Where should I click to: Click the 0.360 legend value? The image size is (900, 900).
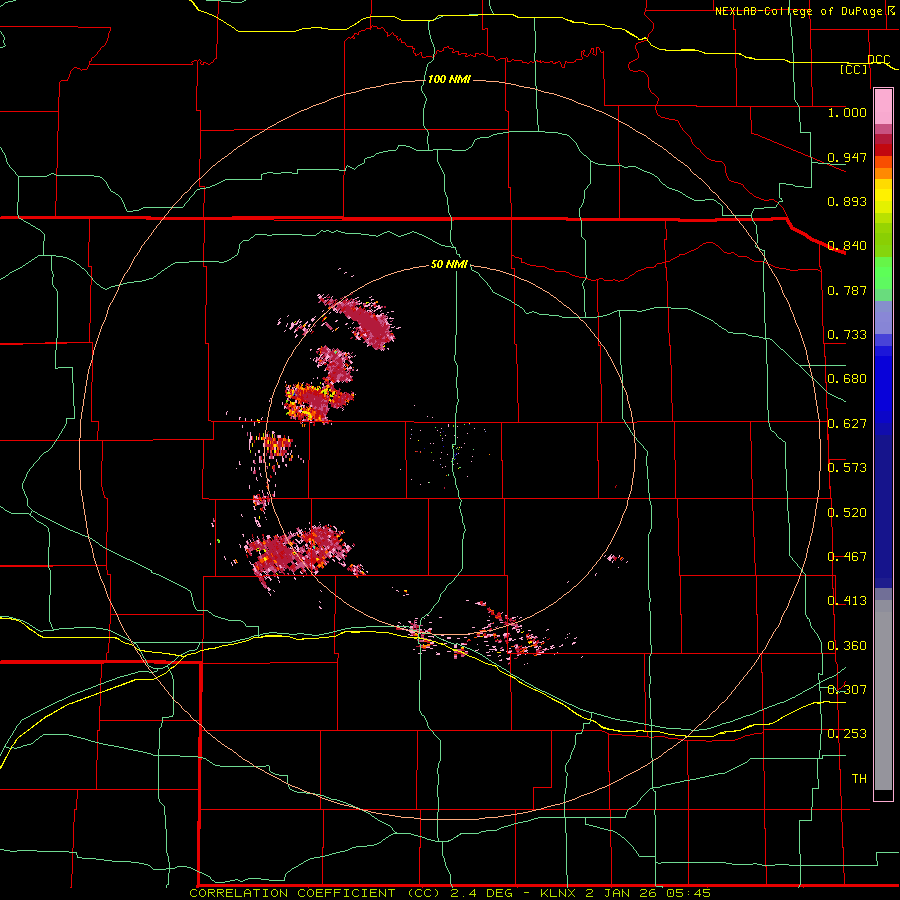[847, 646]
